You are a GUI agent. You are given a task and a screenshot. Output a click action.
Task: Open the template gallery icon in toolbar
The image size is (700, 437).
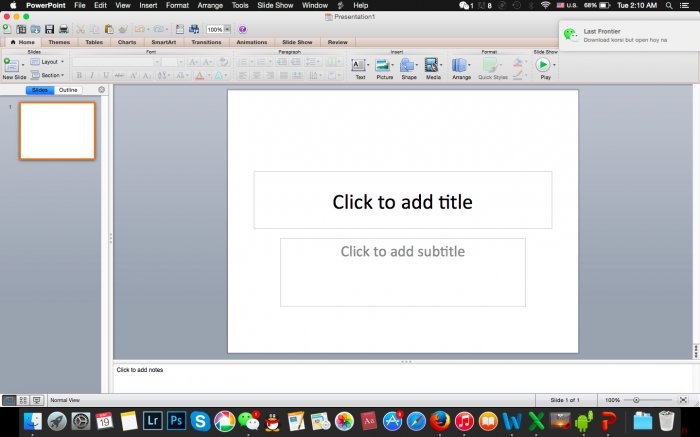point(21,29)
